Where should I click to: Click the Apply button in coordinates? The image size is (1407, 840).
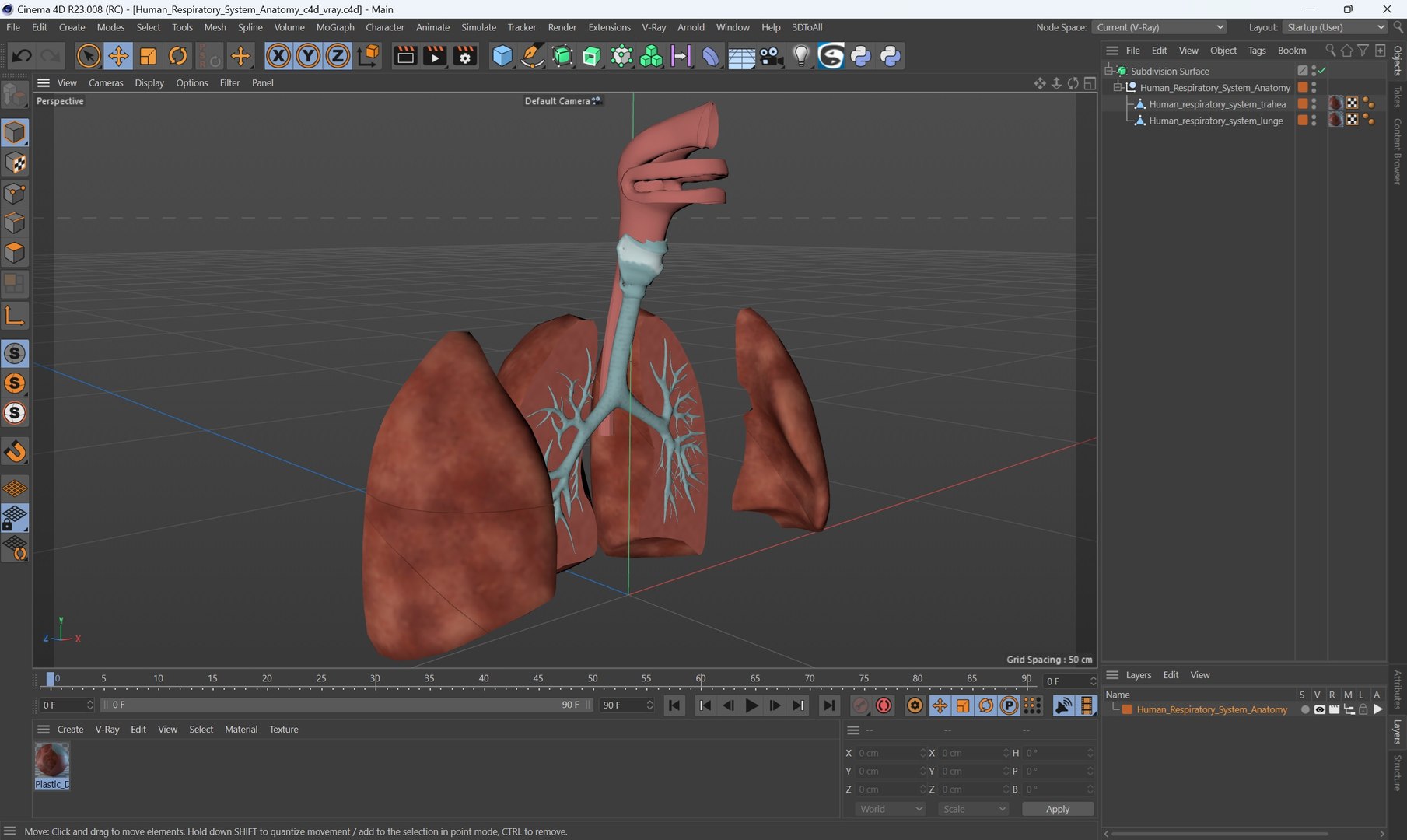pos(1058,809)
